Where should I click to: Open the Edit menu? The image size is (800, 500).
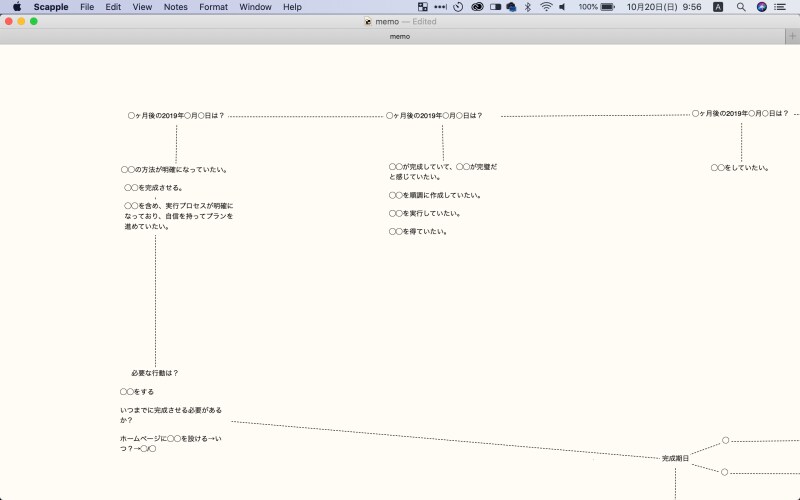tap(113, 7)
